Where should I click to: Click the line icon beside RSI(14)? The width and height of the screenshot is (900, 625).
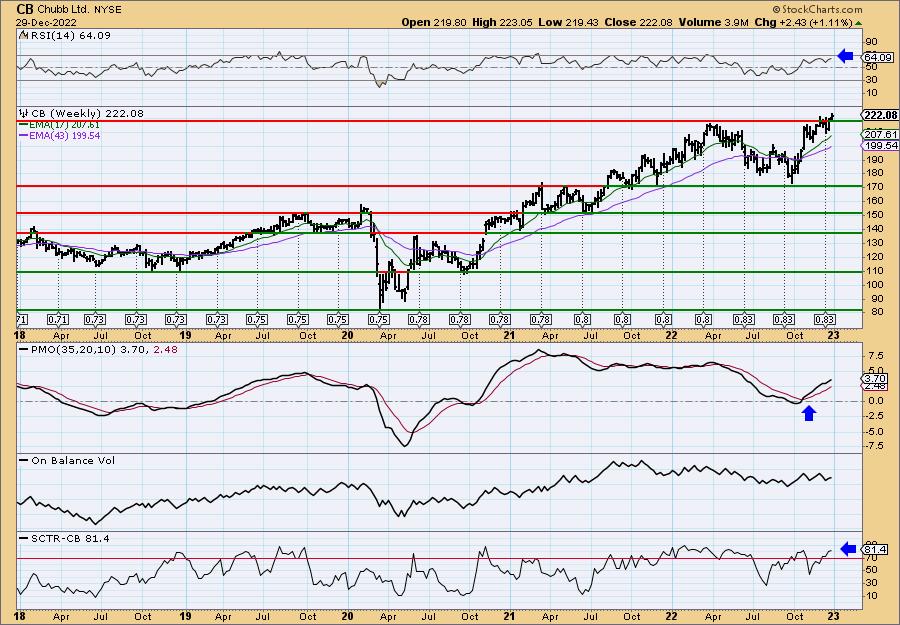click(x=23, y=36)
